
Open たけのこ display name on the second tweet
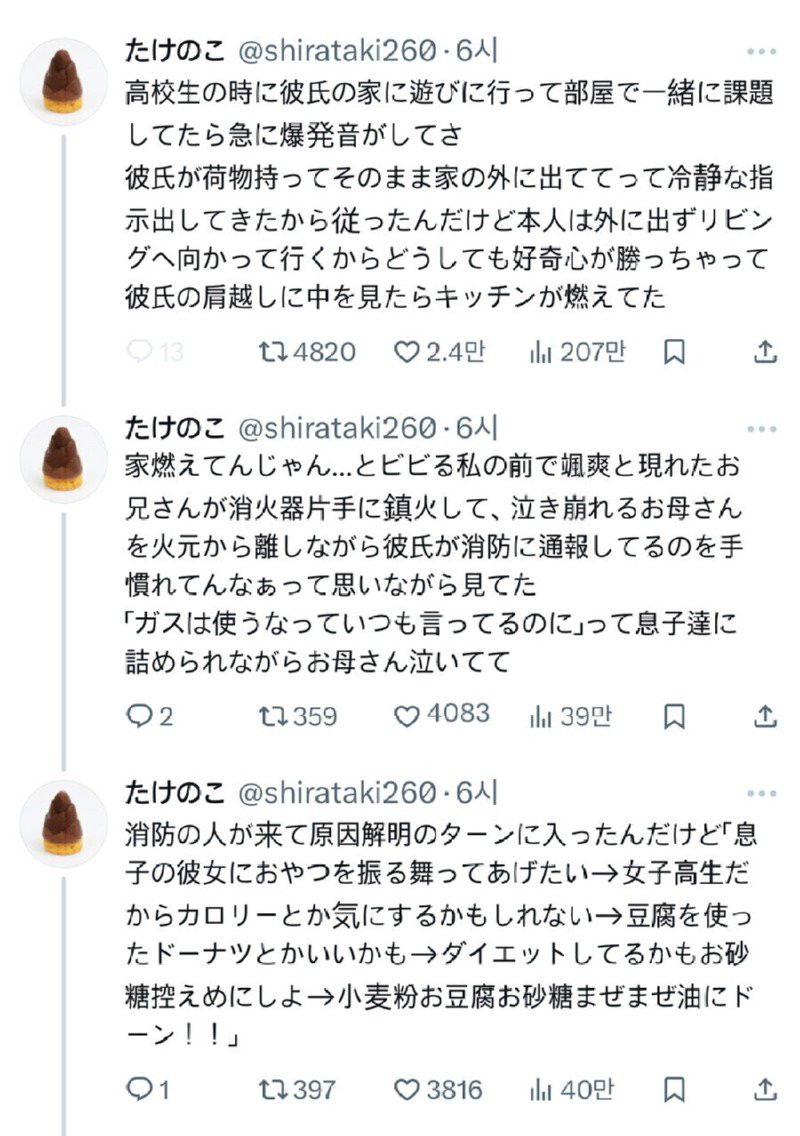click(174, 428)
